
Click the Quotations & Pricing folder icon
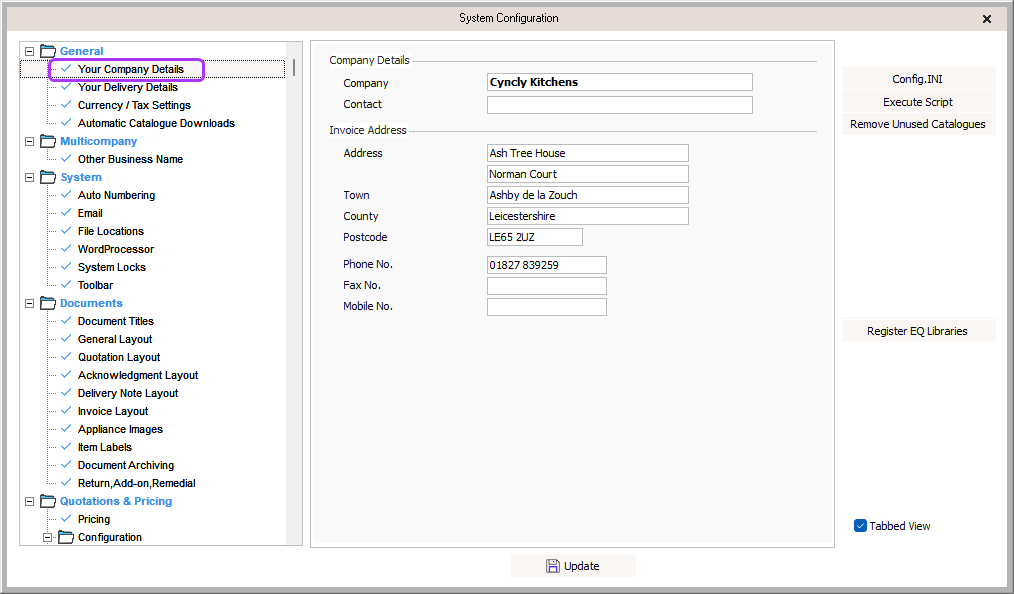tap(48, 501)
